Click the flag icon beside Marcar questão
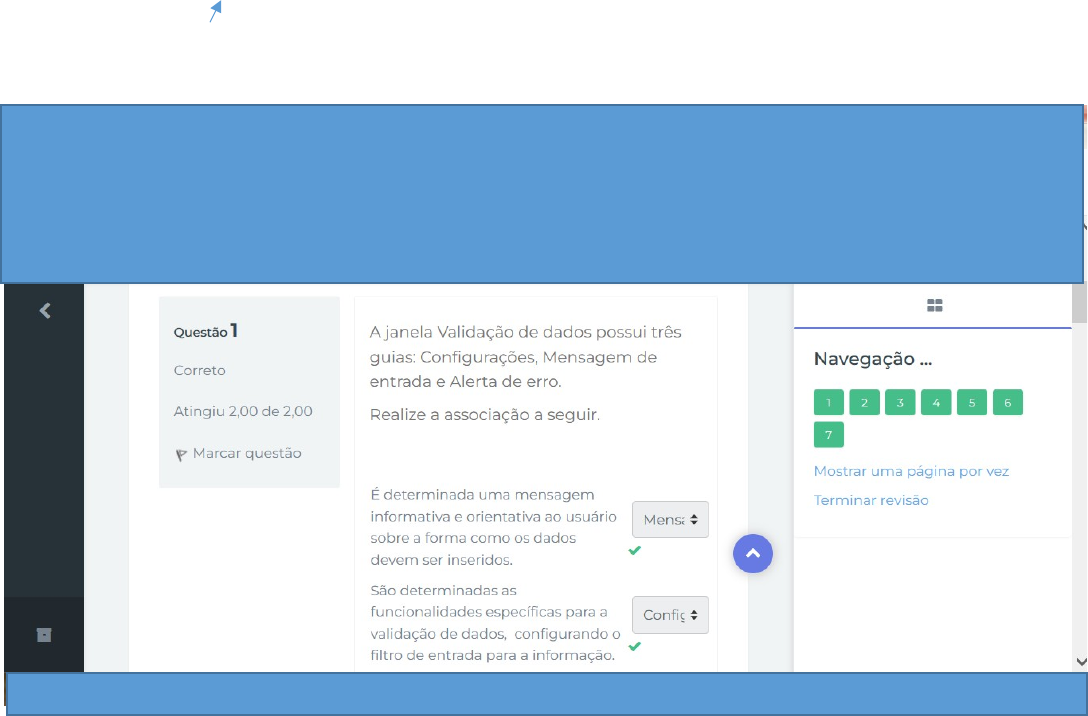 [181, 454]
